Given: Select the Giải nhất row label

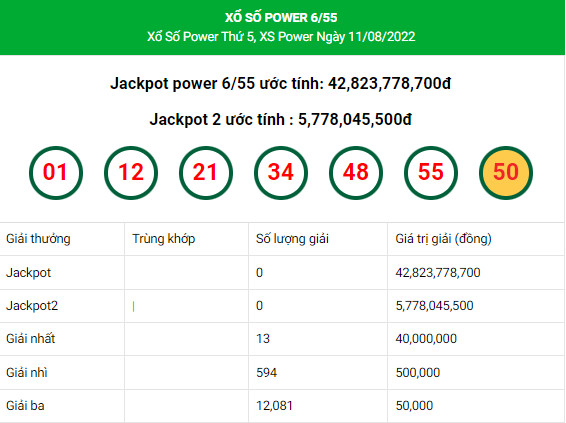Looking at the screenshot, I should click(x=31, y=339).
